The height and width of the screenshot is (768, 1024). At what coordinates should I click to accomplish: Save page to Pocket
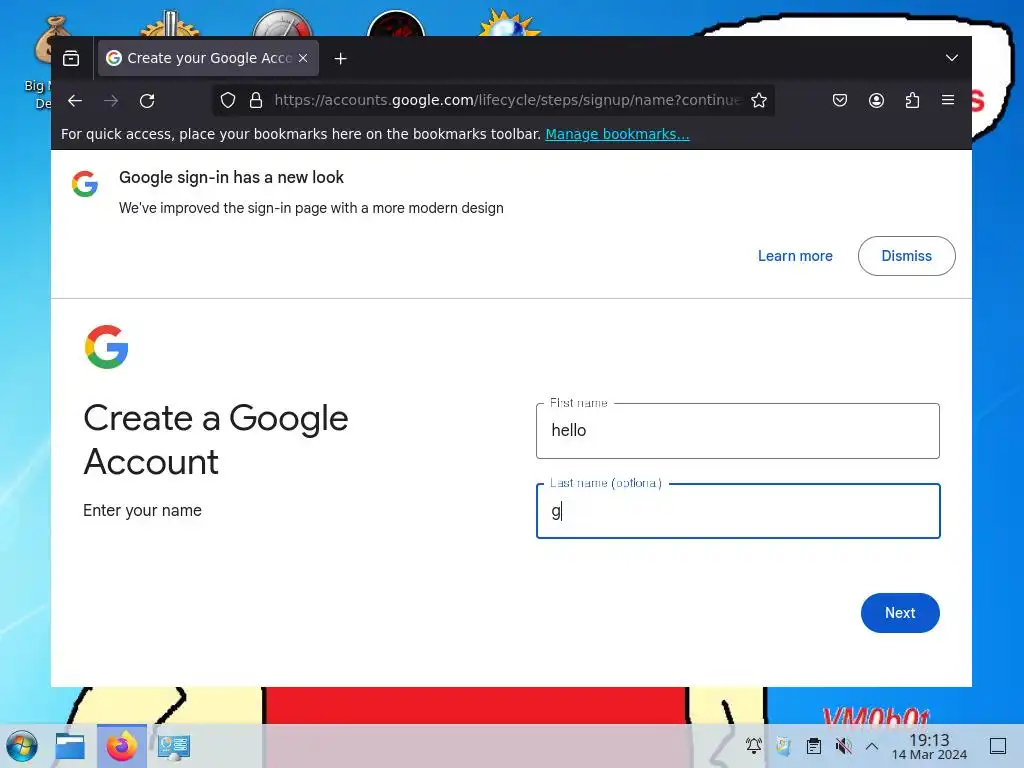pyautogui.click(x=840, y=100)
